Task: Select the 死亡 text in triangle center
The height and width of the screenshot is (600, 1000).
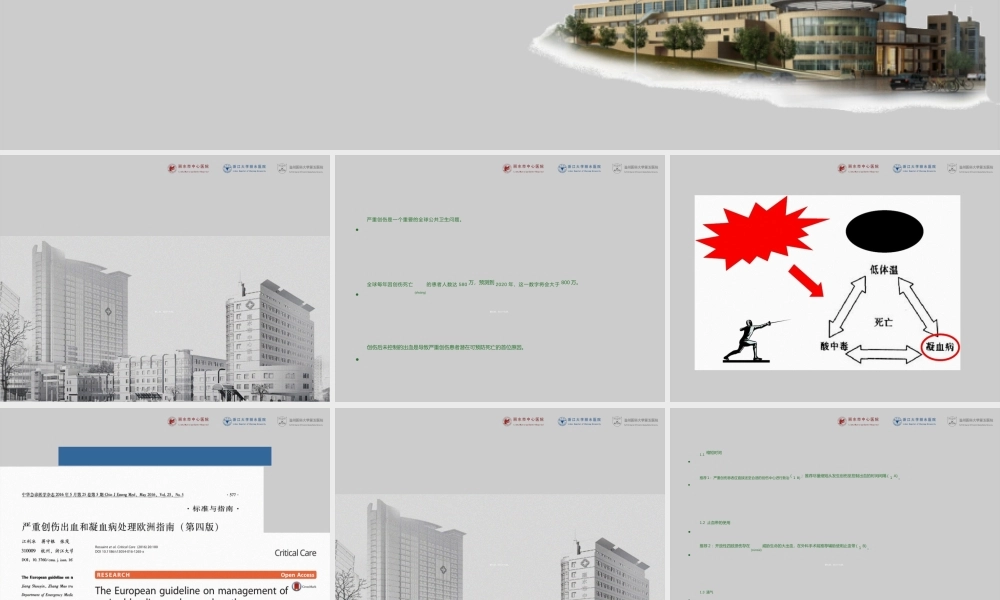Action: click(x=884, y=323)
